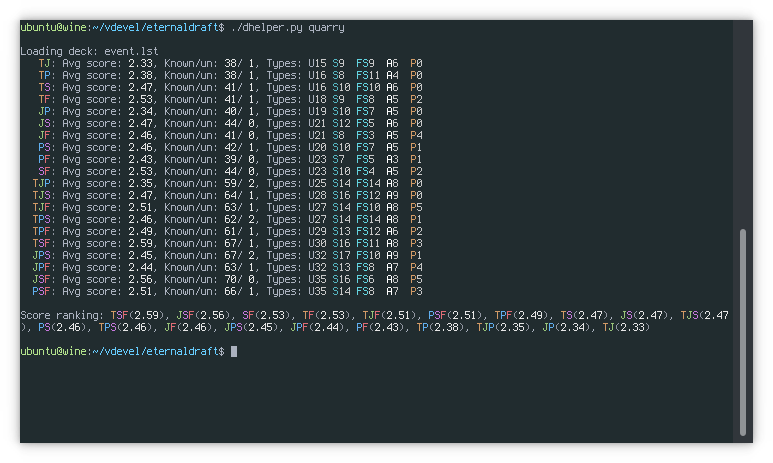Click the 'TP:' row label

coord(47,75)
